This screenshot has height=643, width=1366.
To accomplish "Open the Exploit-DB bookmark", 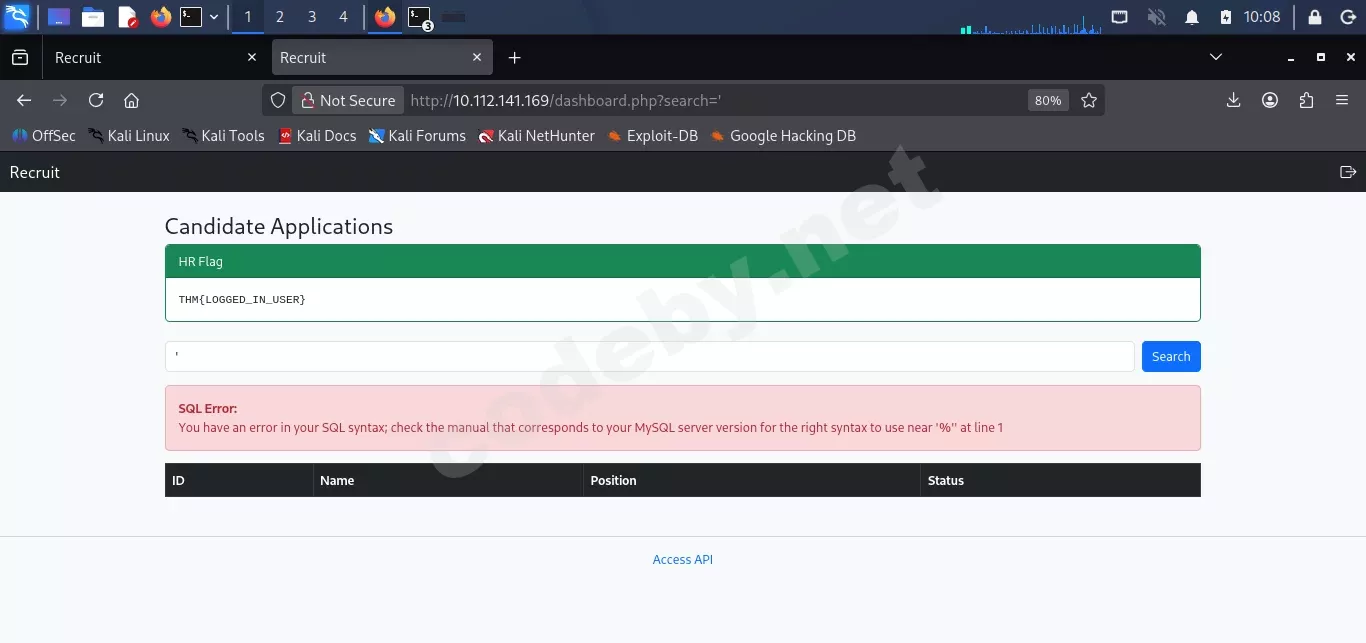I will (652, 136).
